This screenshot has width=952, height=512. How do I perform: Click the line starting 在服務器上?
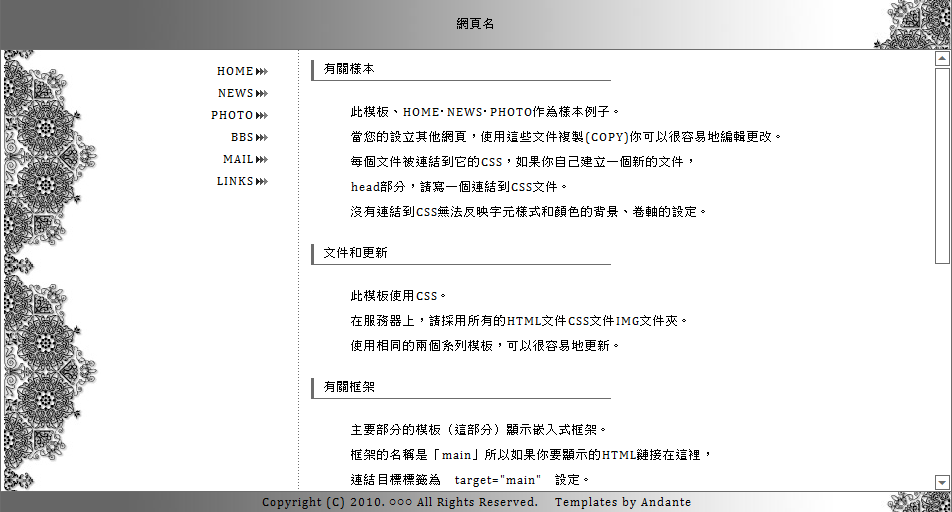518,321
